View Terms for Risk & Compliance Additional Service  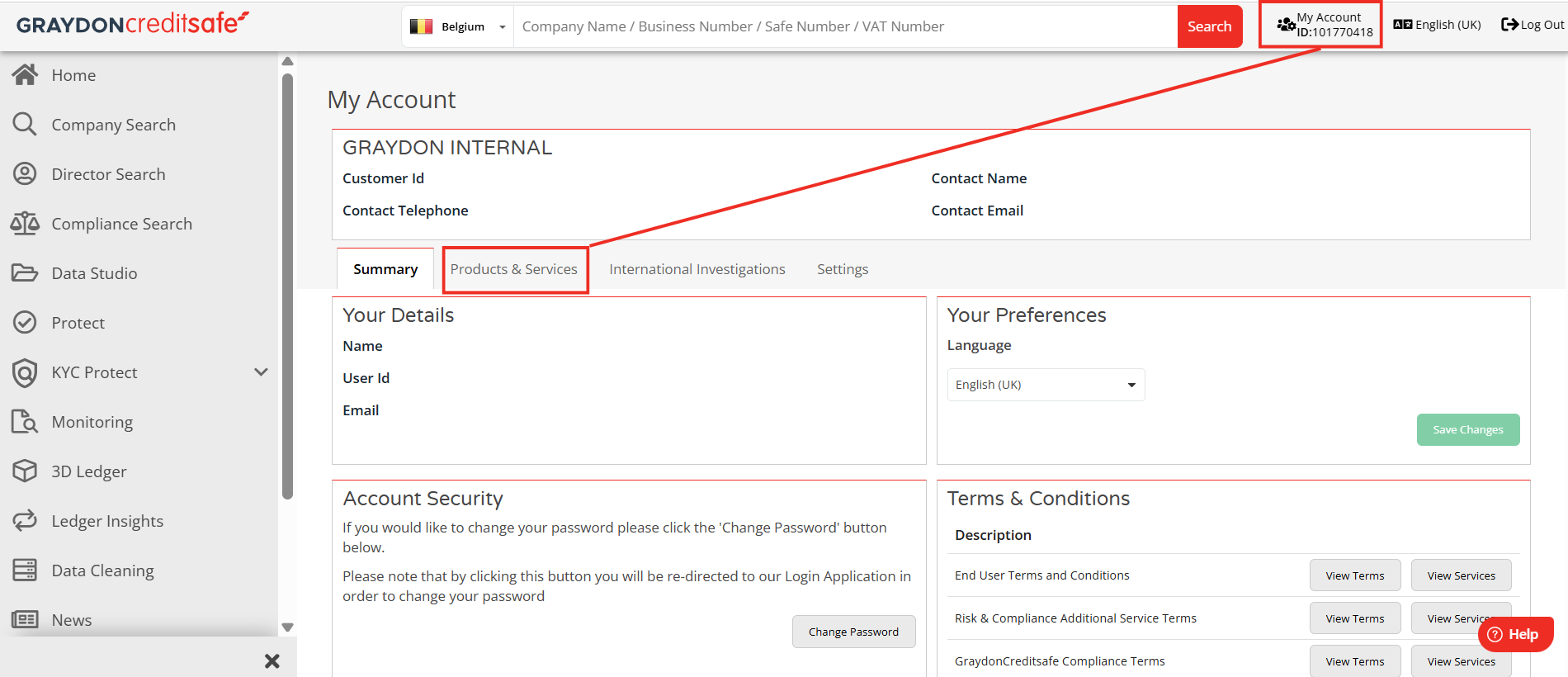click(1355, 618)
